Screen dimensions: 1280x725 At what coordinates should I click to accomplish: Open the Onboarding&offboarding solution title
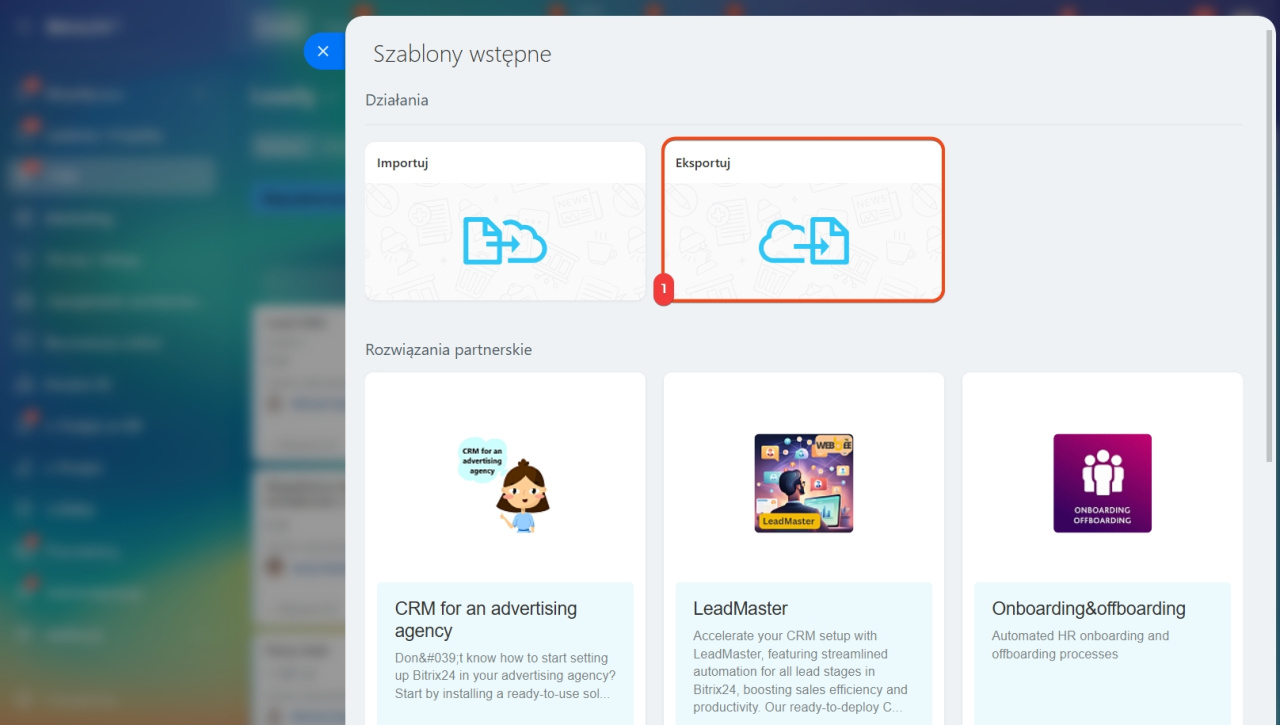tap(1088, 608)
